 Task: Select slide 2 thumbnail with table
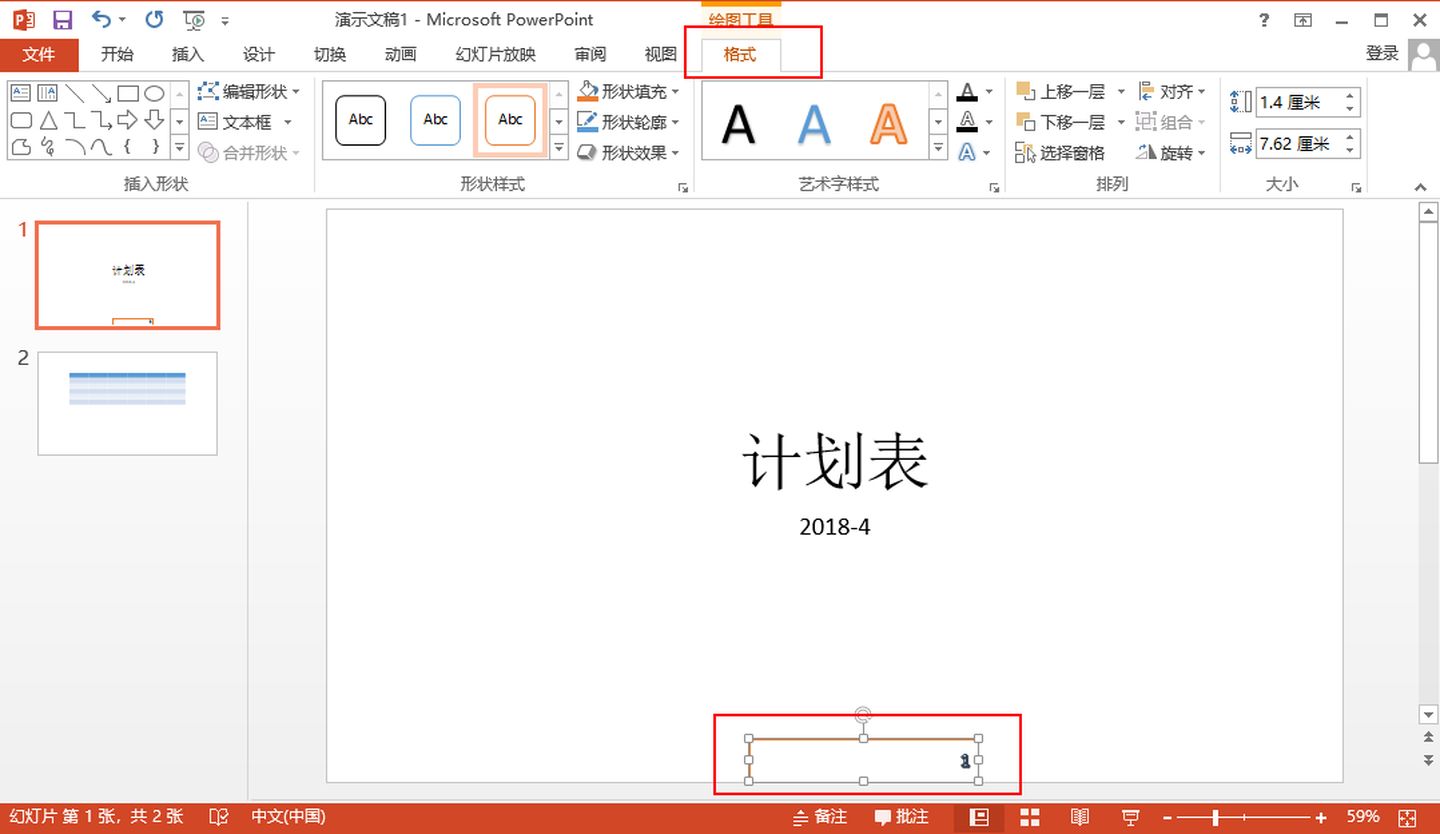pyautogui.click(x=127, y=403)
